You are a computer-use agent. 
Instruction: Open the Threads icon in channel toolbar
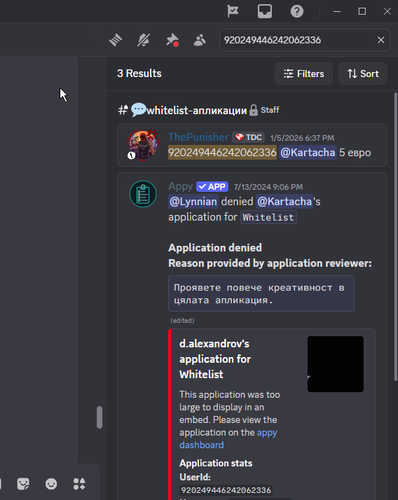pyautogui.click(x=116, y=40)
